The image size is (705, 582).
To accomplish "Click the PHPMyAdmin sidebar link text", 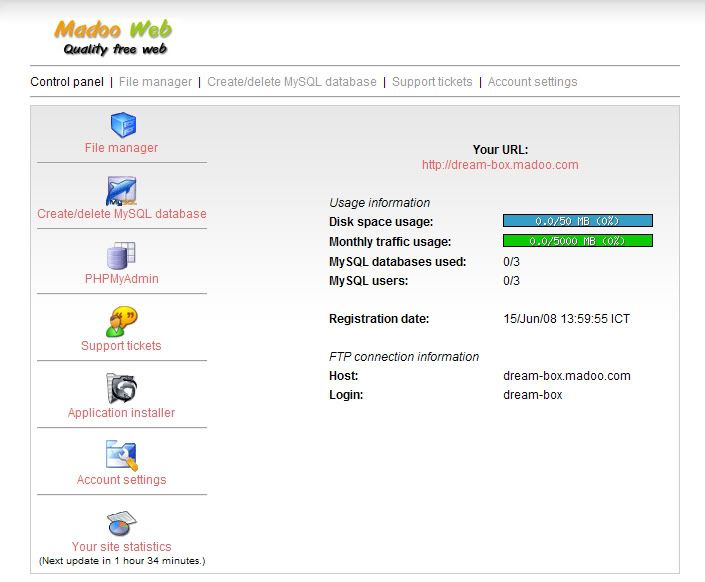I will pyautogui.click(x=121, y=279).
